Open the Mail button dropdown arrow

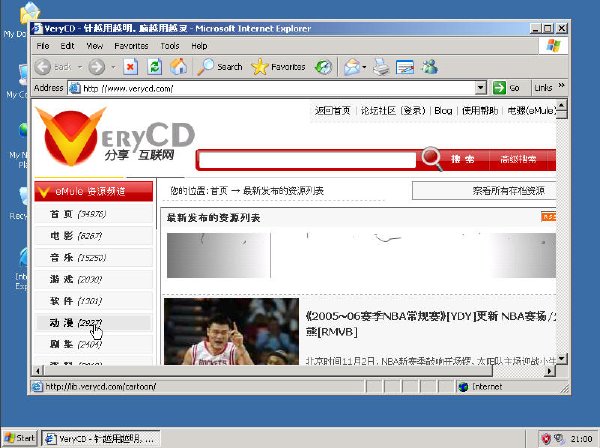364,67
